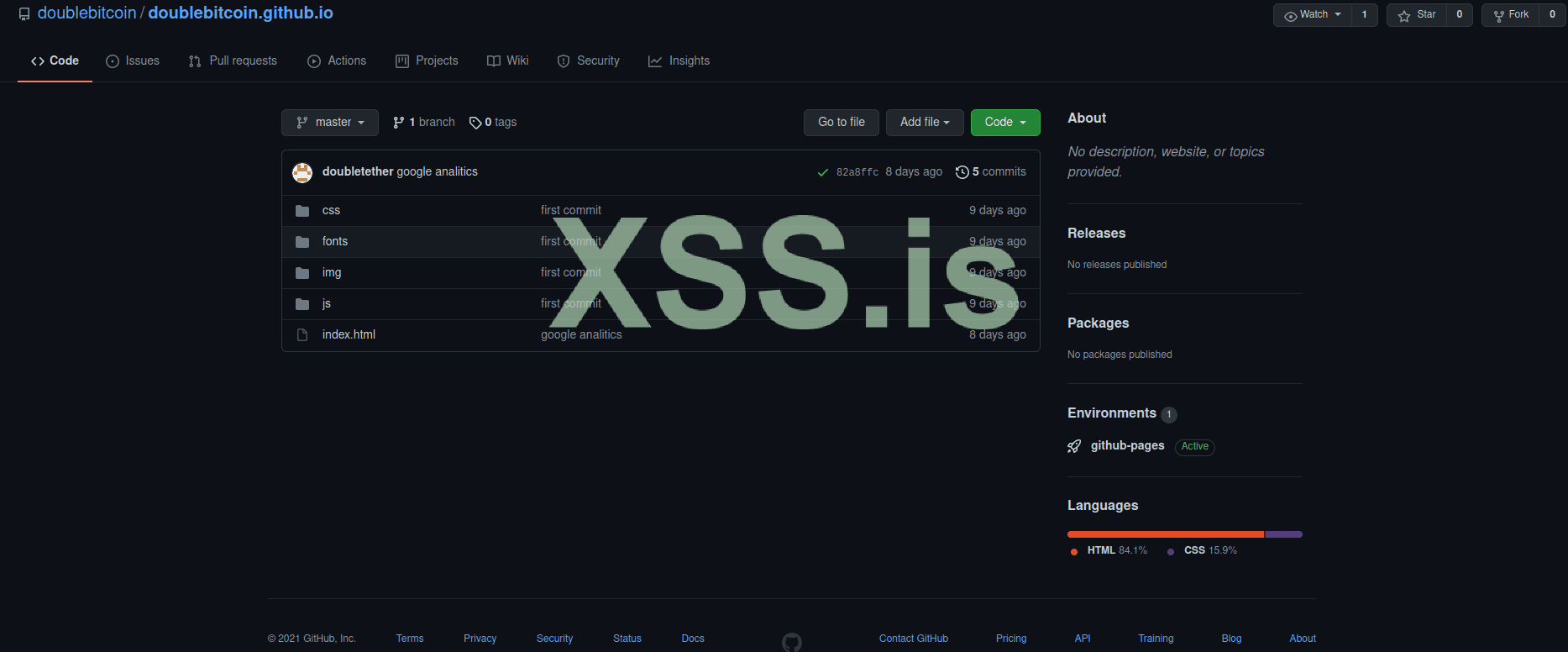The width and height of the screenshot is (1568, 652).
Task: Click the js folder icon
Action: coord(302,304)
